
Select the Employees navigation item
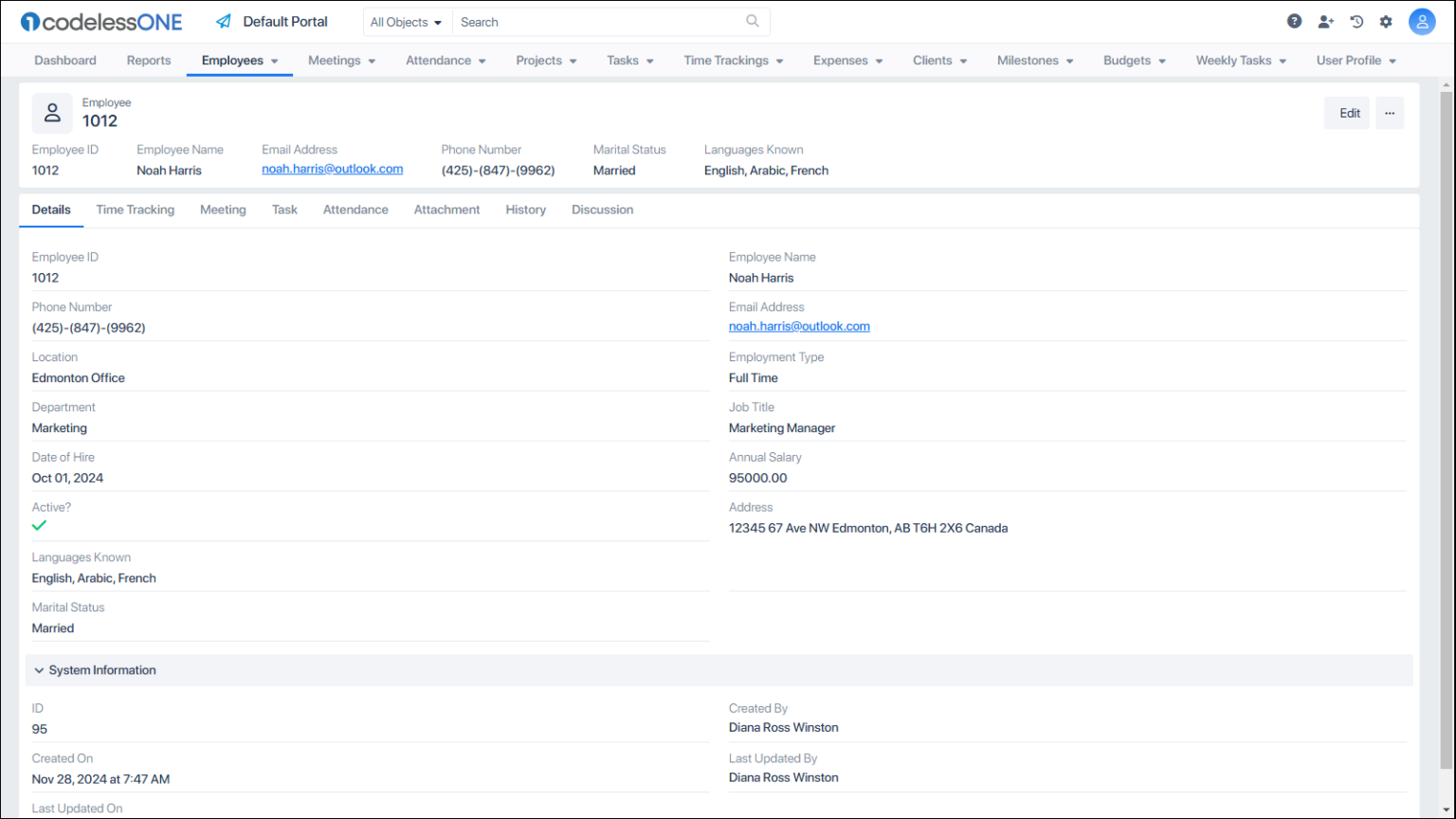point(231,60)
